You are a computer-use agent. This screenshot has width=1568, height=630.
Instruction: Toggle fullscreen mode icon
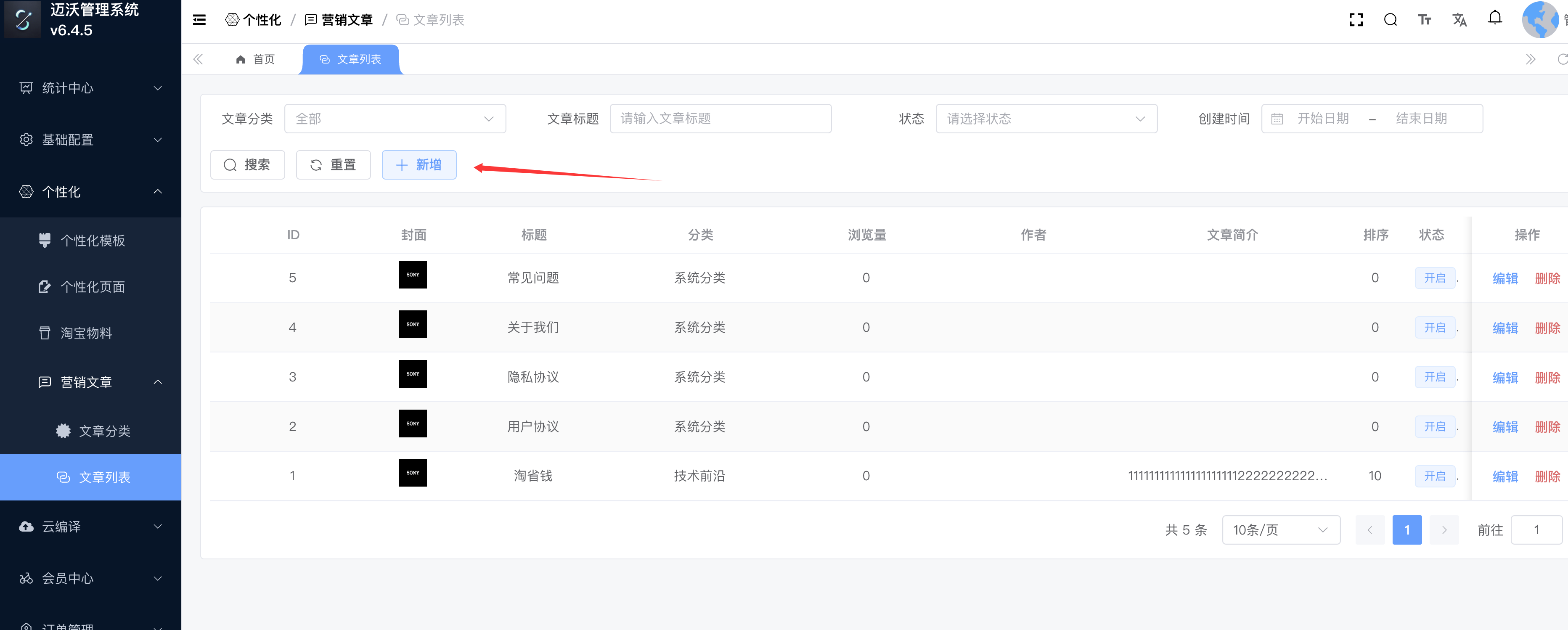(1356, 20)
